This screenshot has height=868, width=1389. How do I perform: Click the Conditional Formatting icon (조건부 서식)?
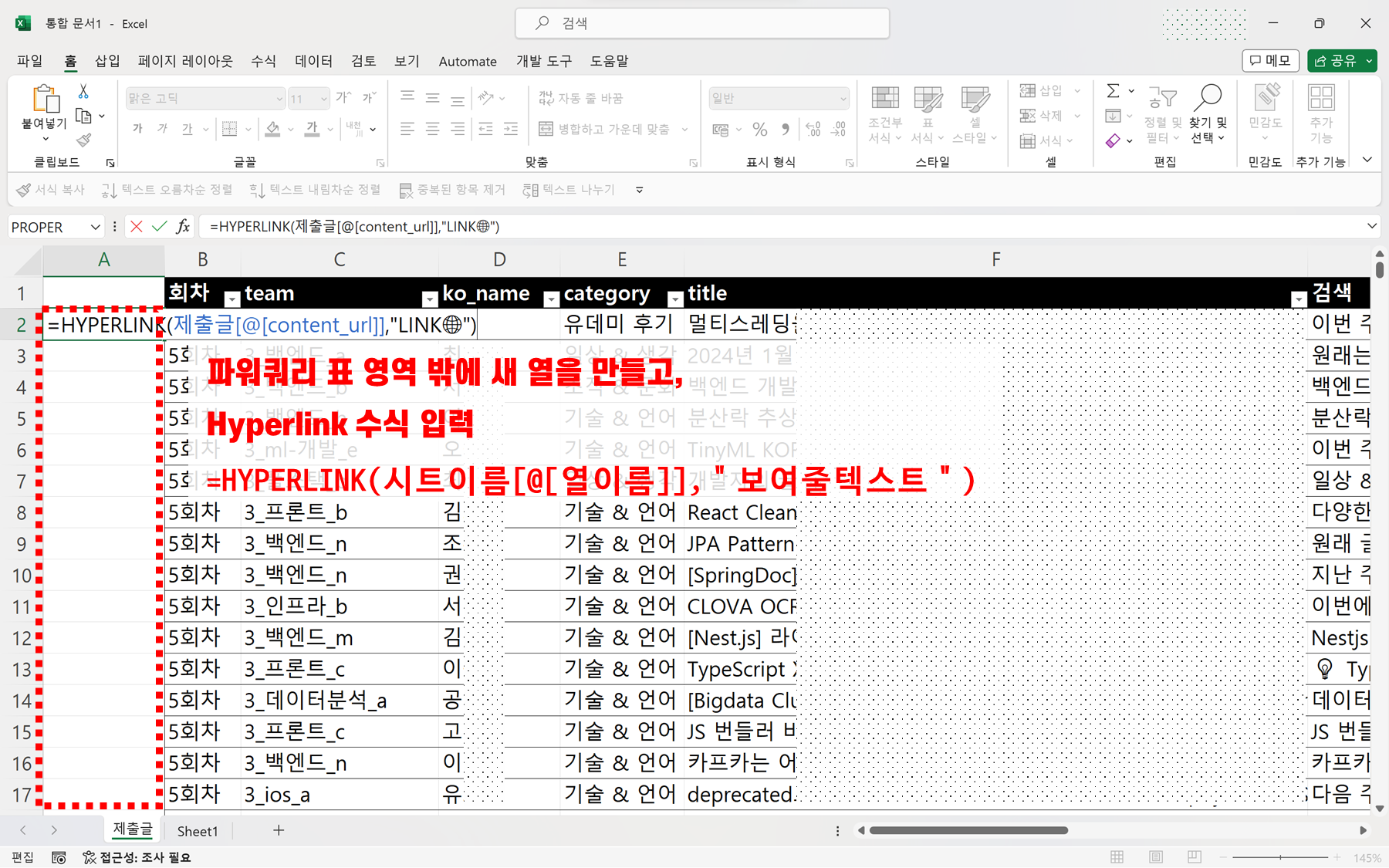pos(885,99)
